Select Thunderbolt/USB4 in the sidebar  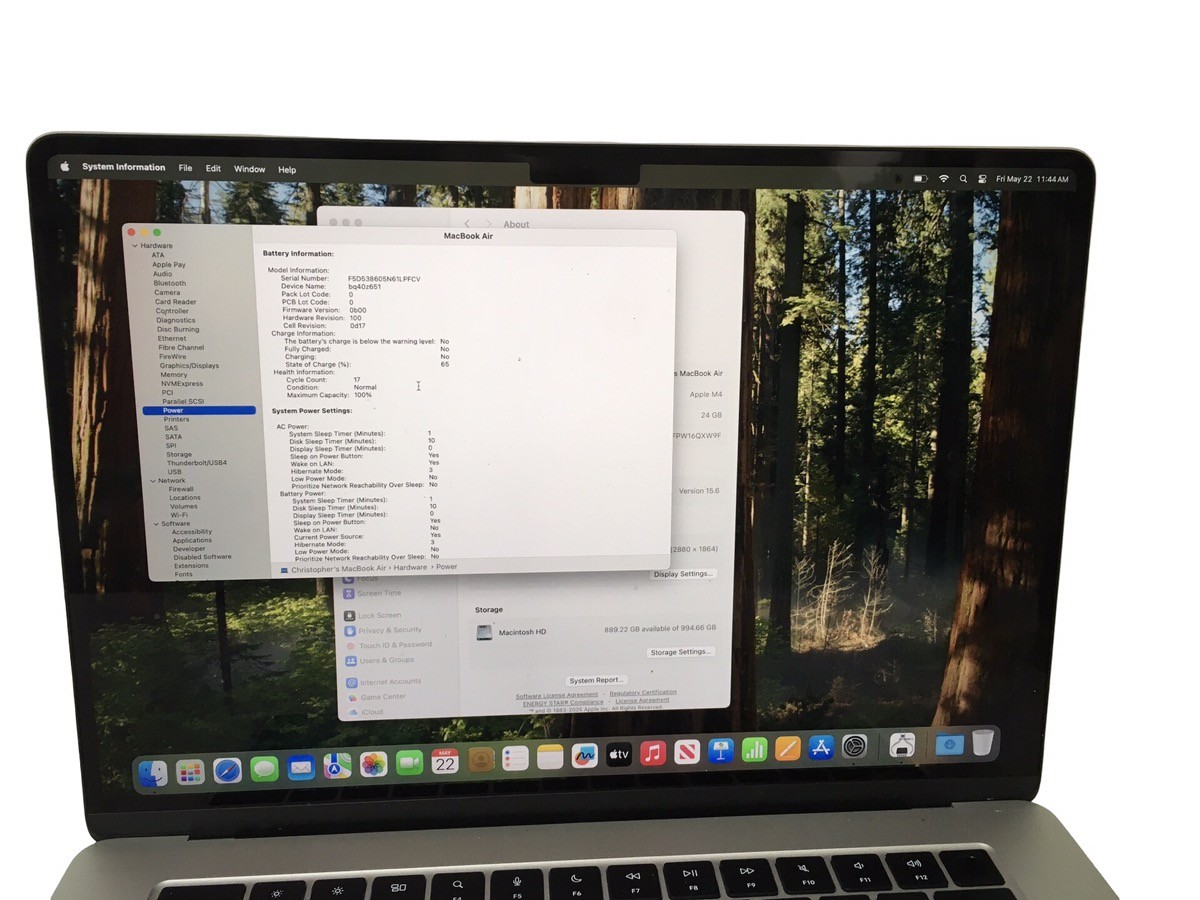197,463
